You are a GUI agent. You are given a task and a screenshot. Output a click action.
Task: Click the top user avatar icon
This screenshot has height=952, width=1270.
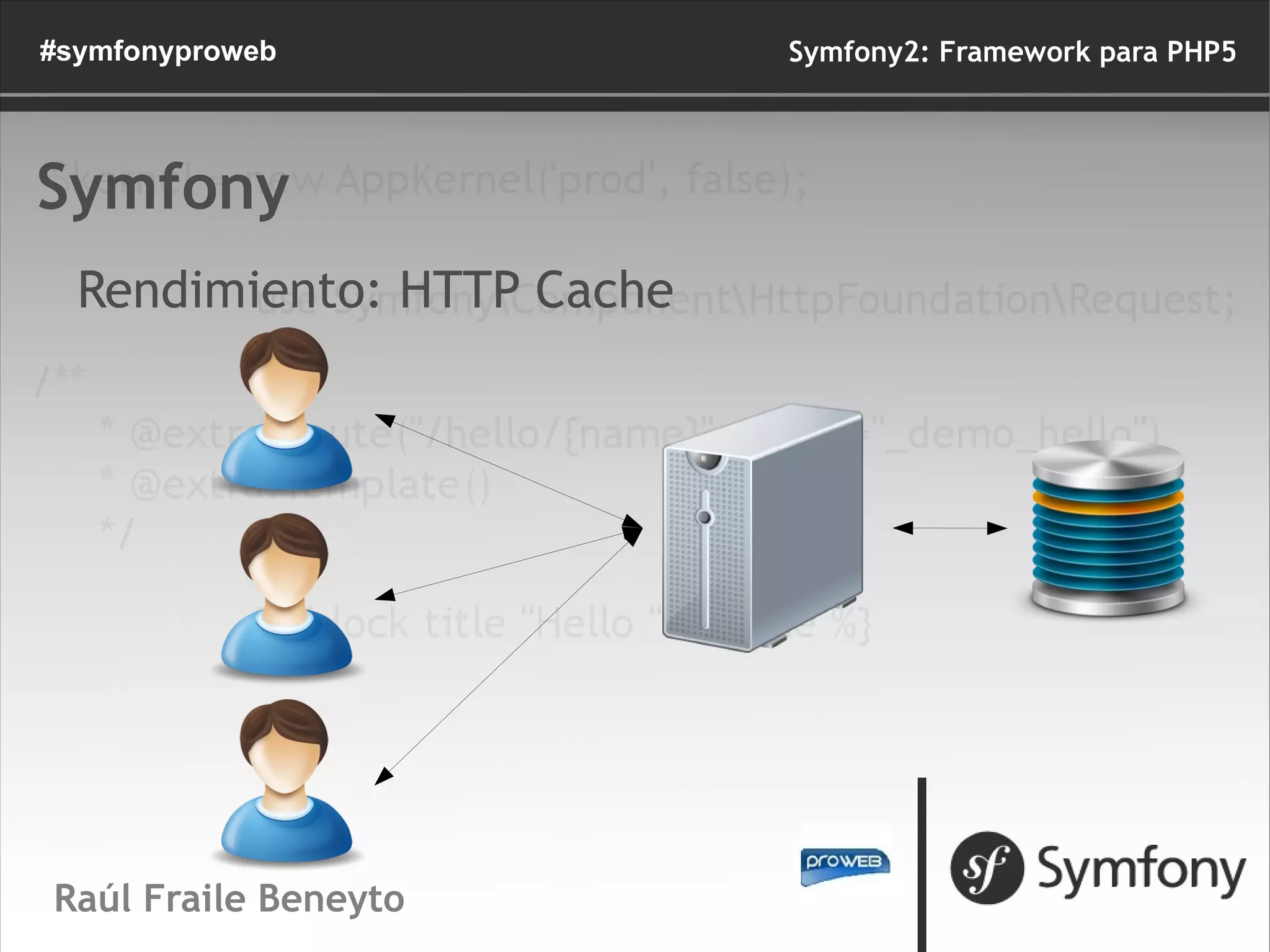(x=286, y=409)
